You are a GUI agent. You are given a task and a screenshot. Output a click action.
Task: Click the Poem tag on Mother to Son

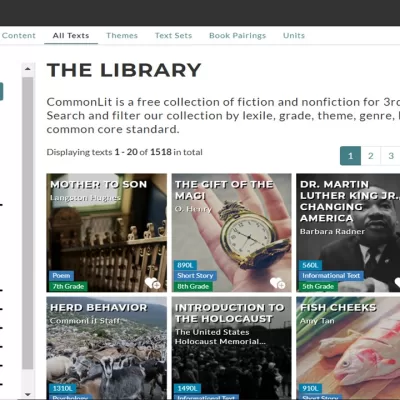[x=61, y=276]
